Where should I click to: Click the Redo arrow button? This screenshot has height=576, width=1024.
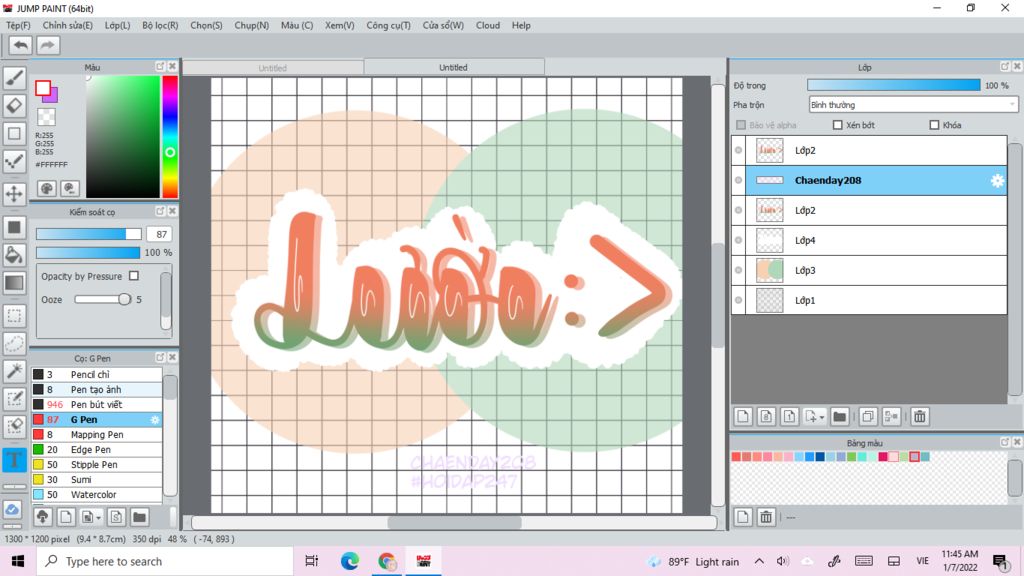pyautogui.click(x=47, y=45)
